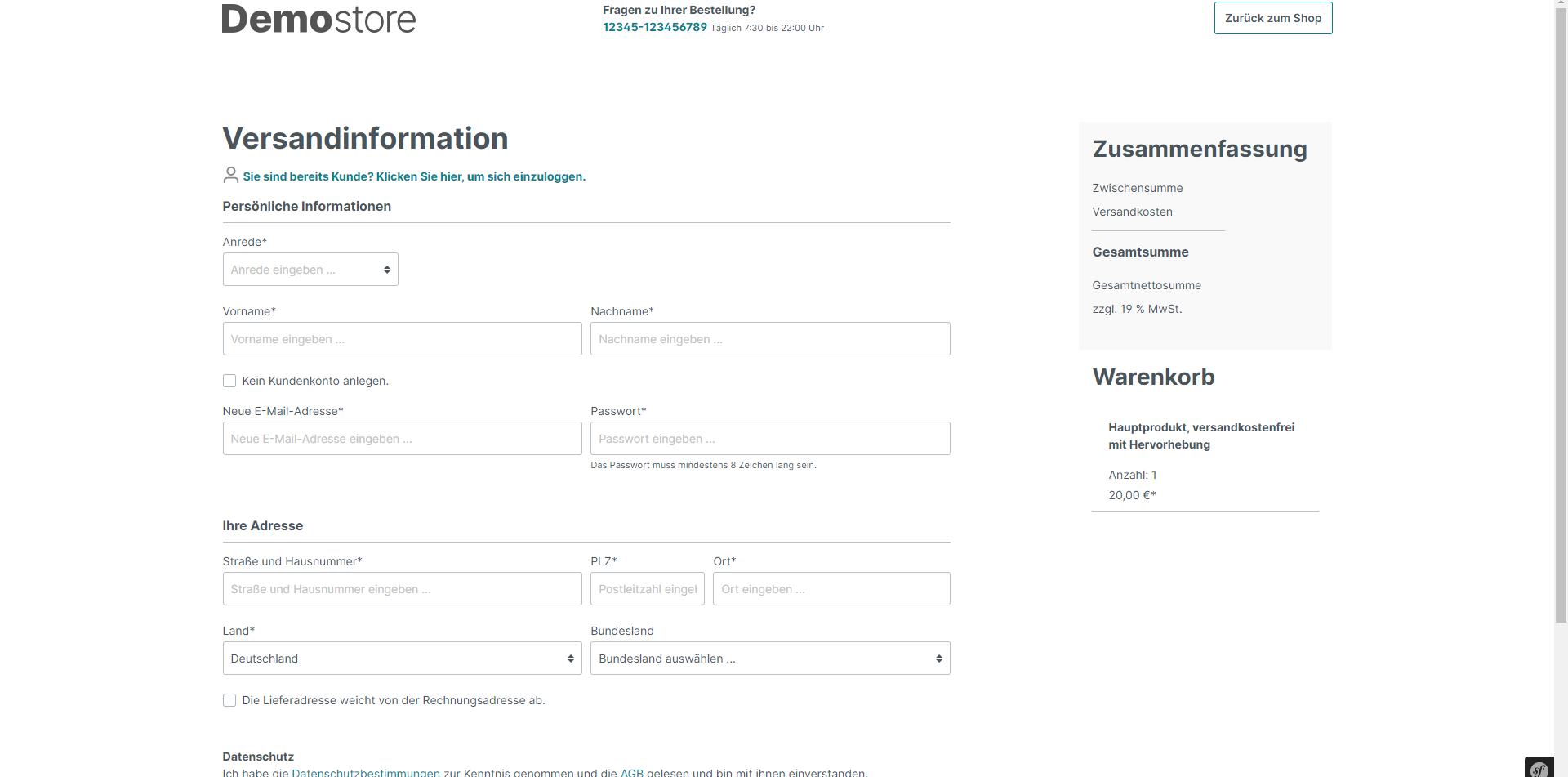Open the Symfony profiler icon at bottom right

point(1539,768)
